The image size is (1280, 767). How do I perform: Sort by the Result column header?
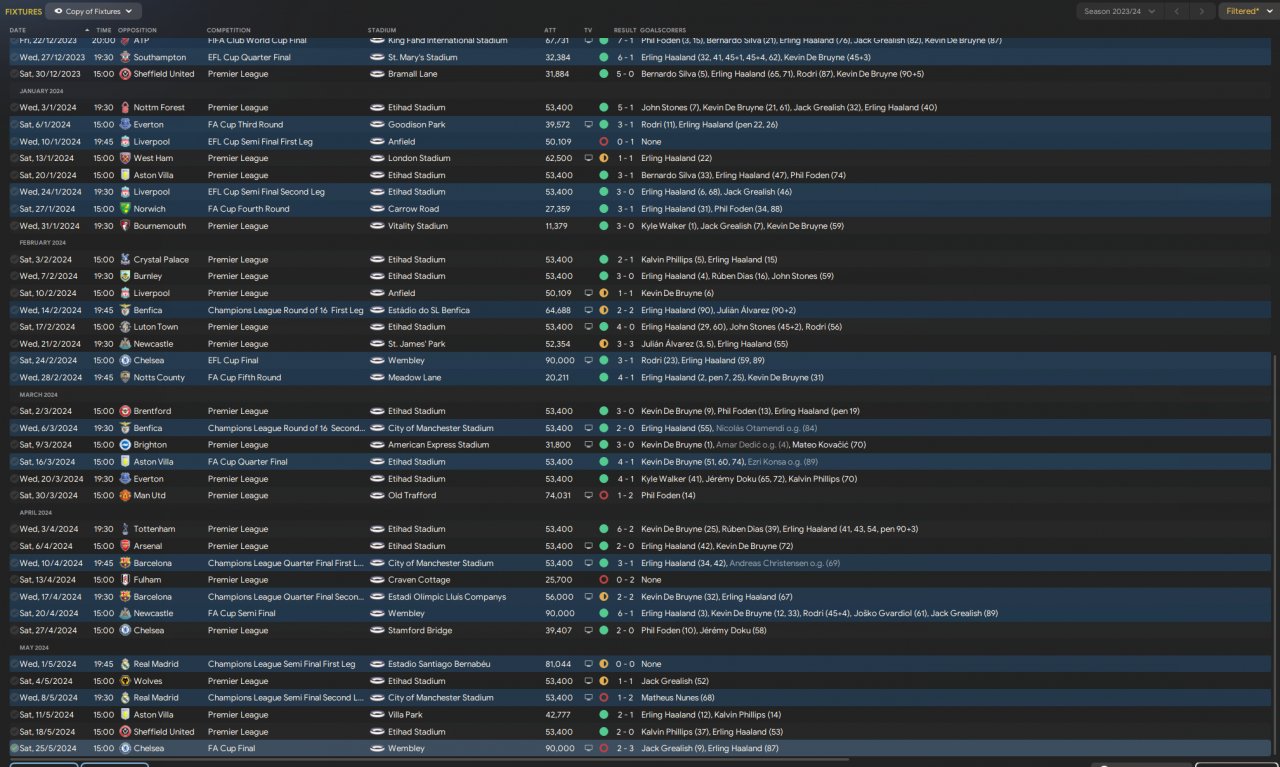point(625,31)
